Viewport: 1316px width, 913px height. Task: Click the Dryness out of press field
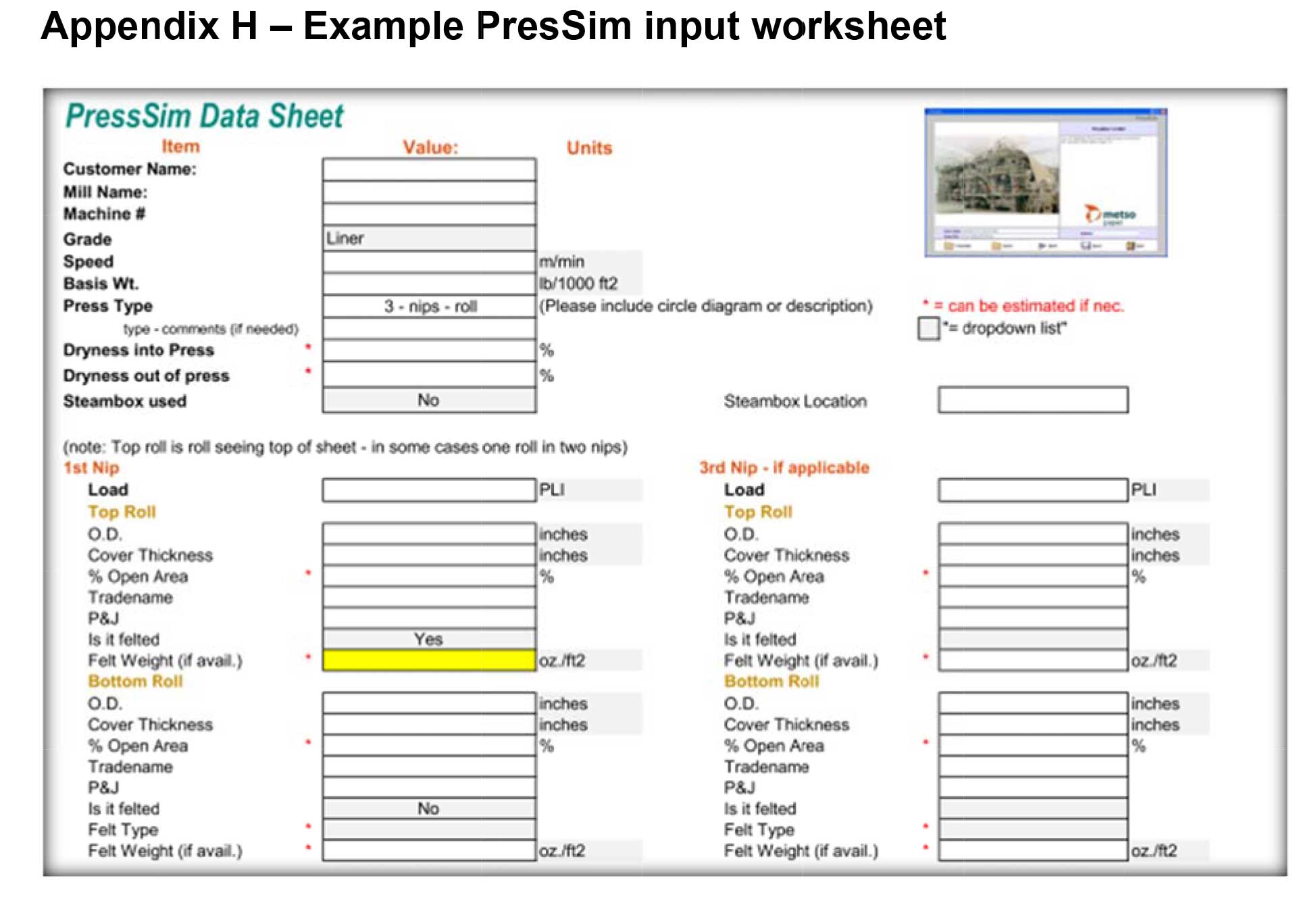(429, 374)
